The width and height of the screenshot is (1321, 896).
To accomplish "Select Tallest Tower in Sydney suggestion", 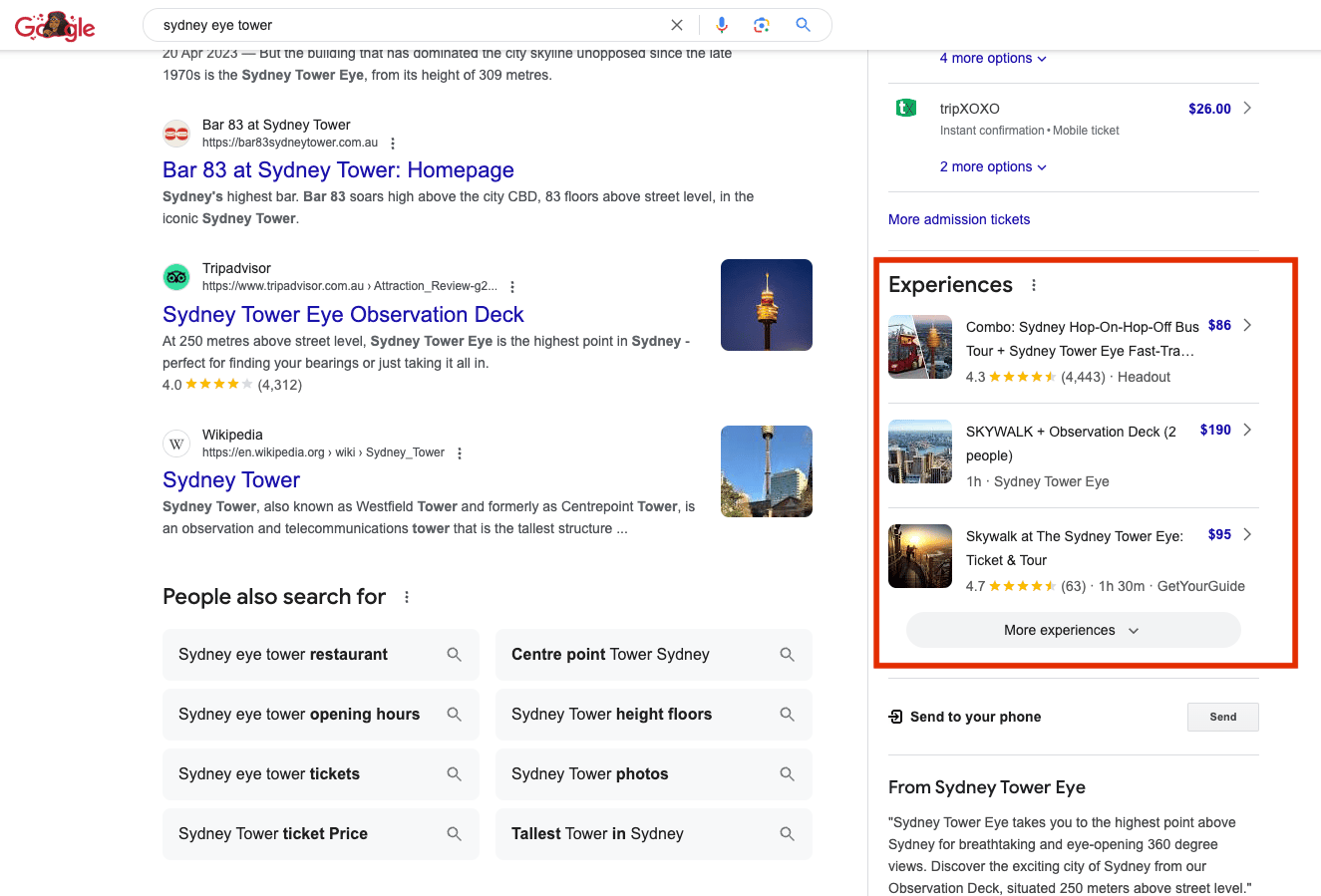I will (x=654, y=834).
